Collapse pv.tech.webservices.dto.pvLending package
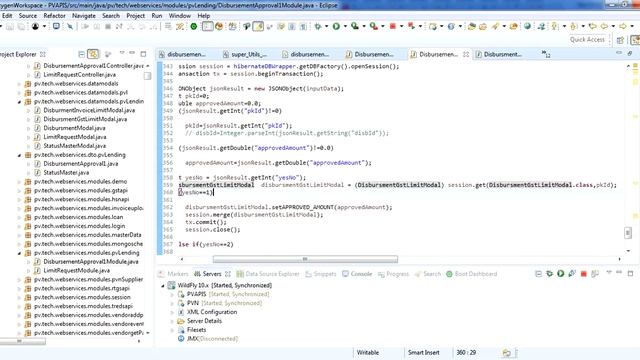 pyautogui.click(x=19, y=155)
